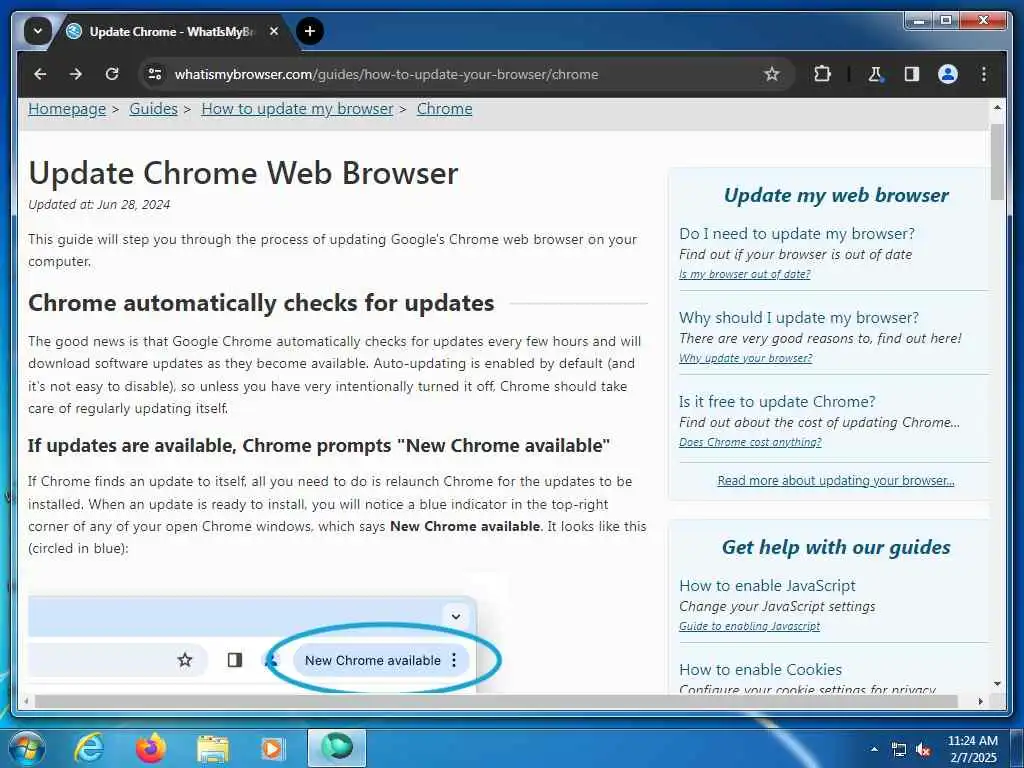Open the profile avatar menu

coord(948,74)
